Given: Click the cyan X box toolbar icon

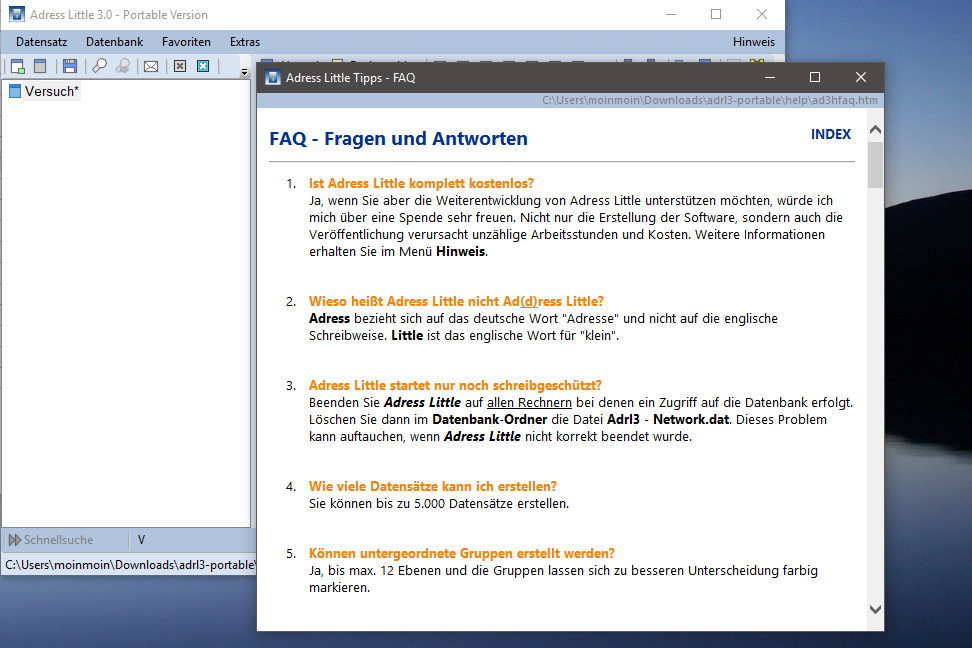Looking at the screenshot, I should pyautogui.click(x=203, y=66).
